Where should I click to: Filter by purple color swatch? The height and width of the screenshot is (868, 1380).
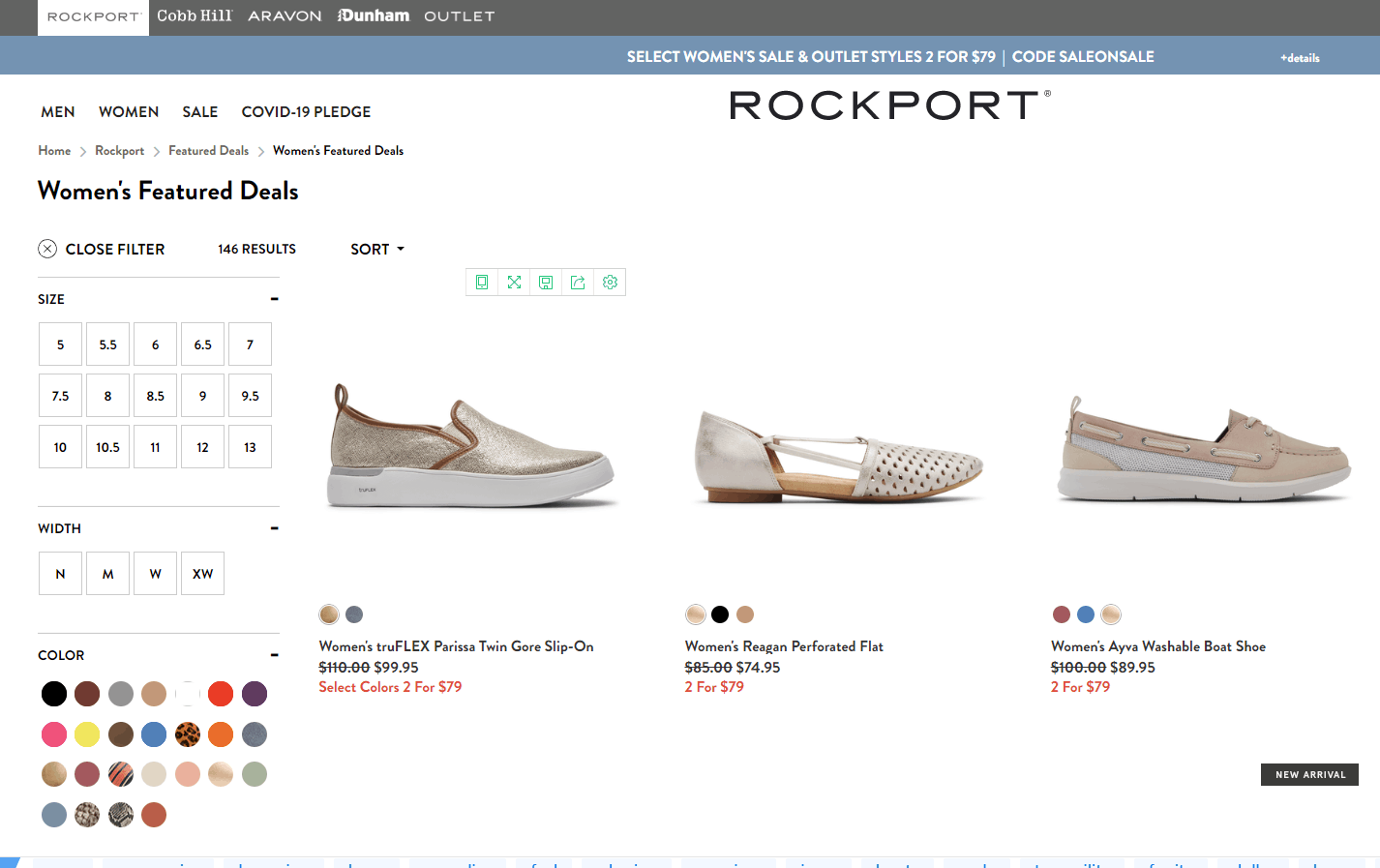pyautogui.click(x=255, y=694)
